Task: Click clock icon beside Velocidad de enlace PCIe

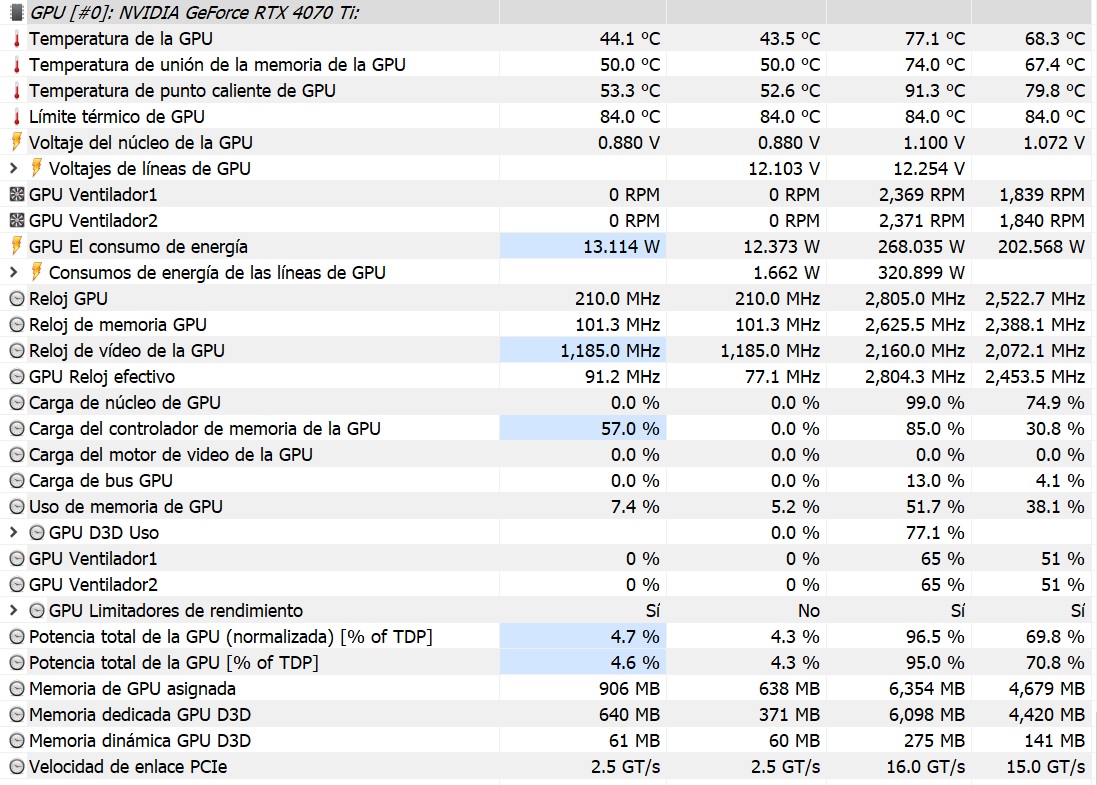Action: [17, 767]
